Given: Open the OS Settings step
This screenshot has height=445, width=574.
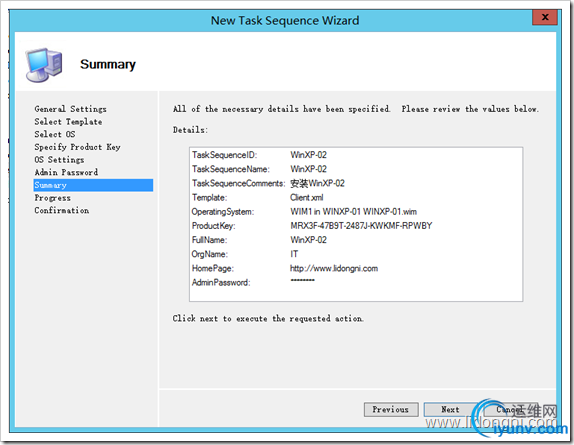Looking at the screenshot, I should tap(59, 160).
